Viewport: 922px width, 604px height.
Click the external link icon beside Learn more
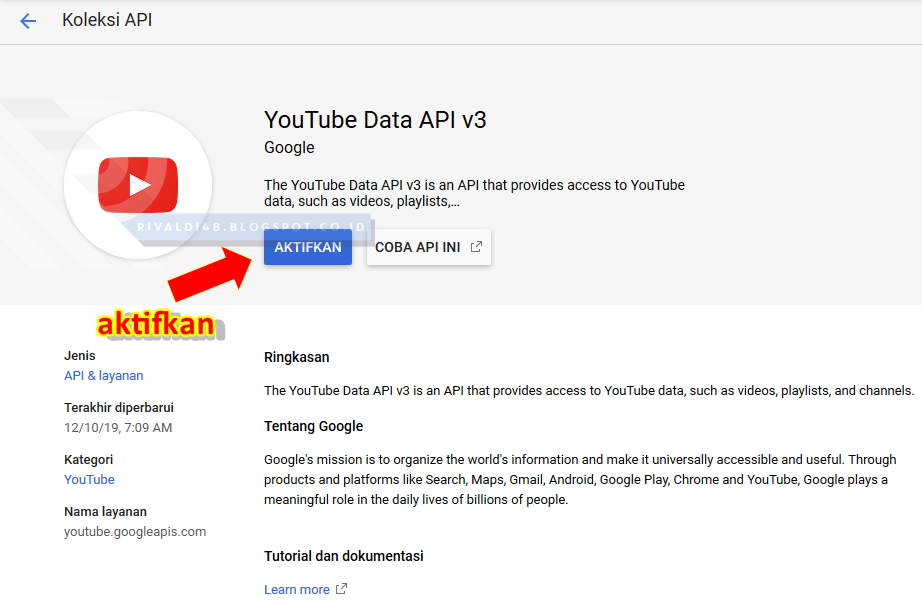pos(340,589)
